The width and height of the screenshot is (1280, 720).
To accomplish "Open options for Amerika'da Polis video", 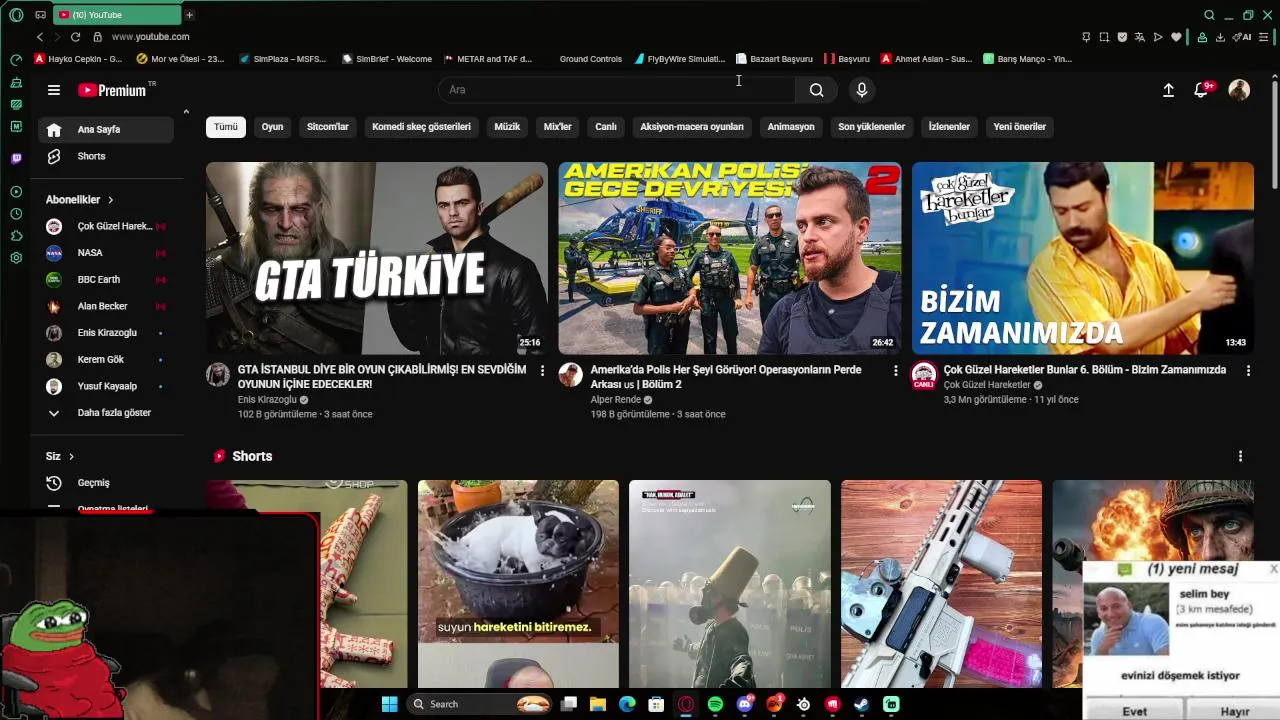I will tap(895, 371).
